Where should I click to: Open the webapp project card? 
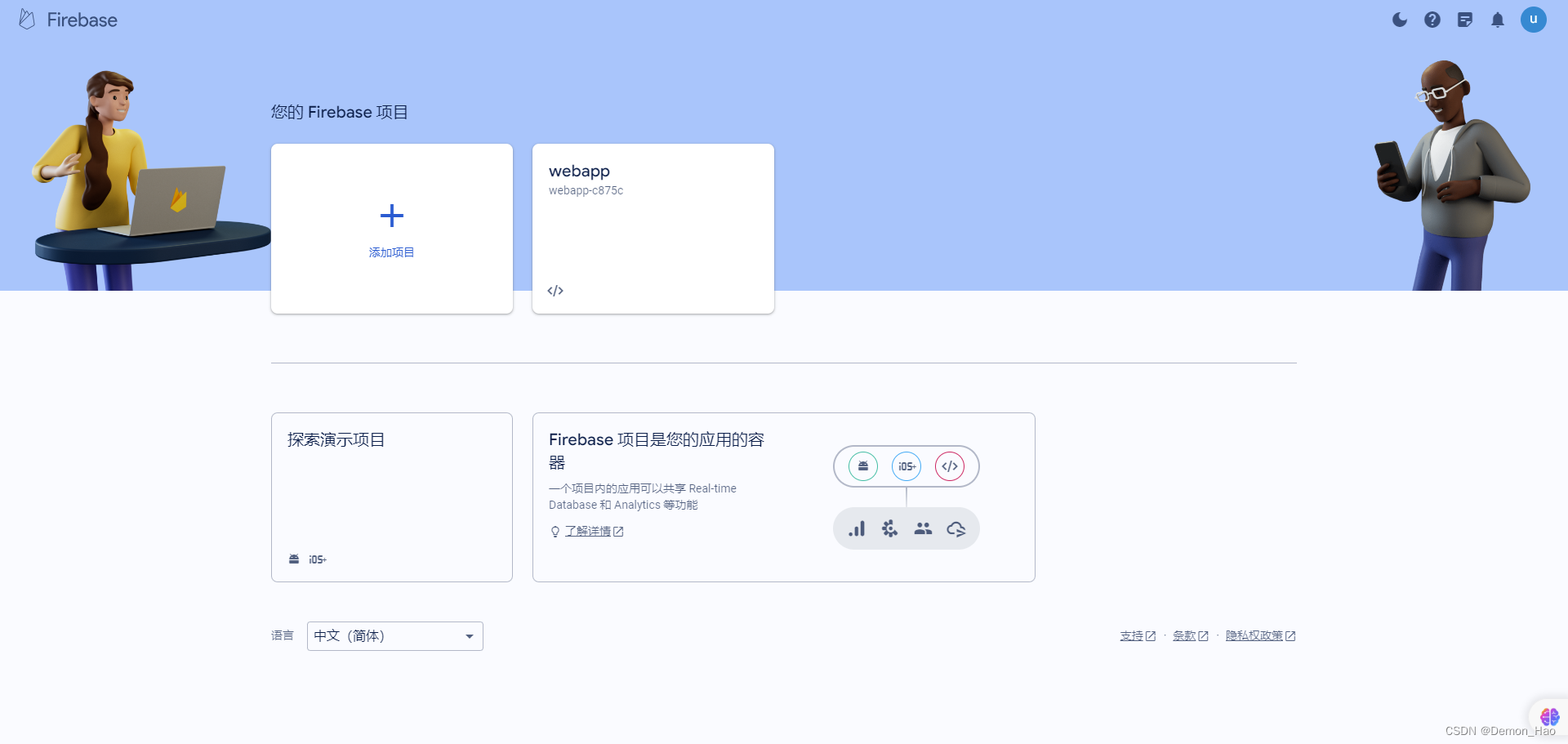coord(653,229)
